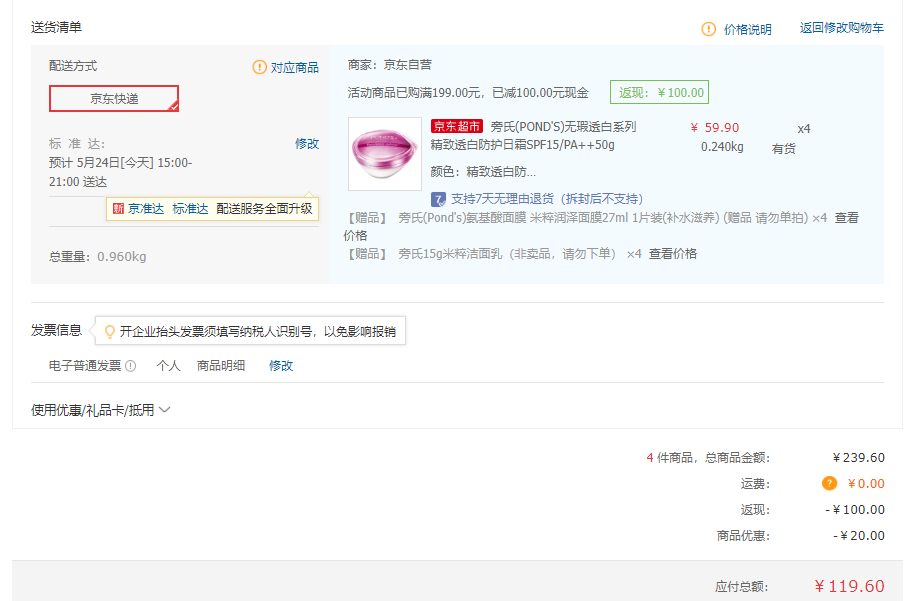The height and width of the screenshot is (601, 913).
Task: Open the 标准达 link in the tooltip
Action: pyautogui.click(x=190, y=208)
